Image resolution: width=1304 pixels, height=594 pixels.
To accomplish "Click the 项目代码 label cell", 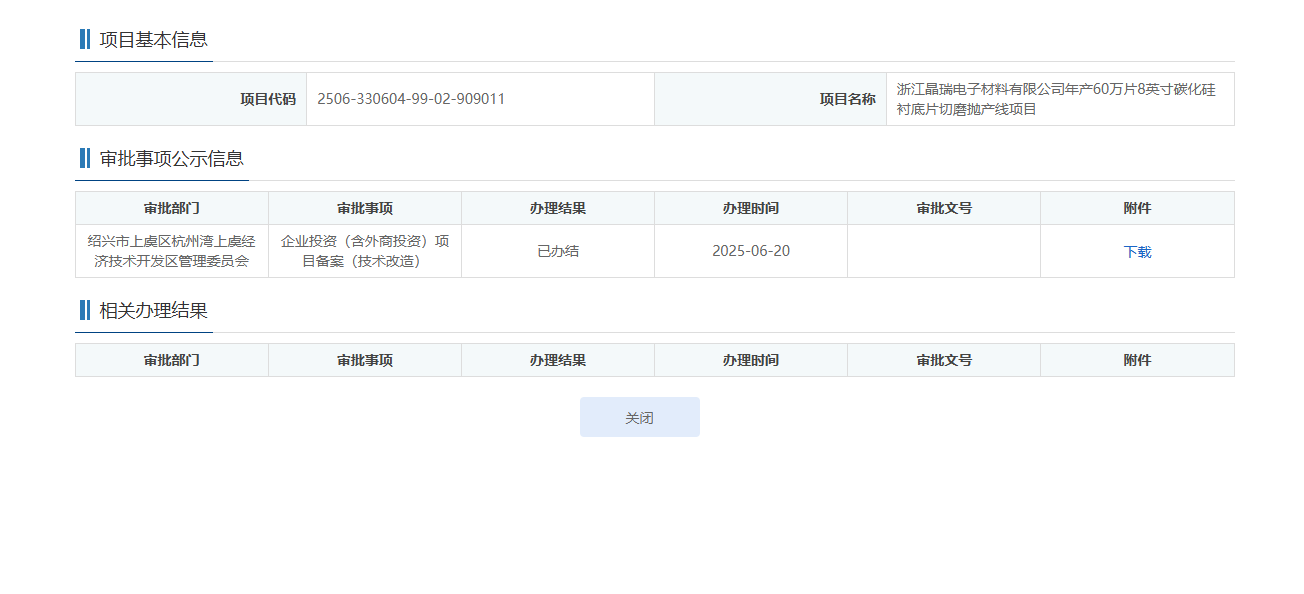I will (268, 99).
